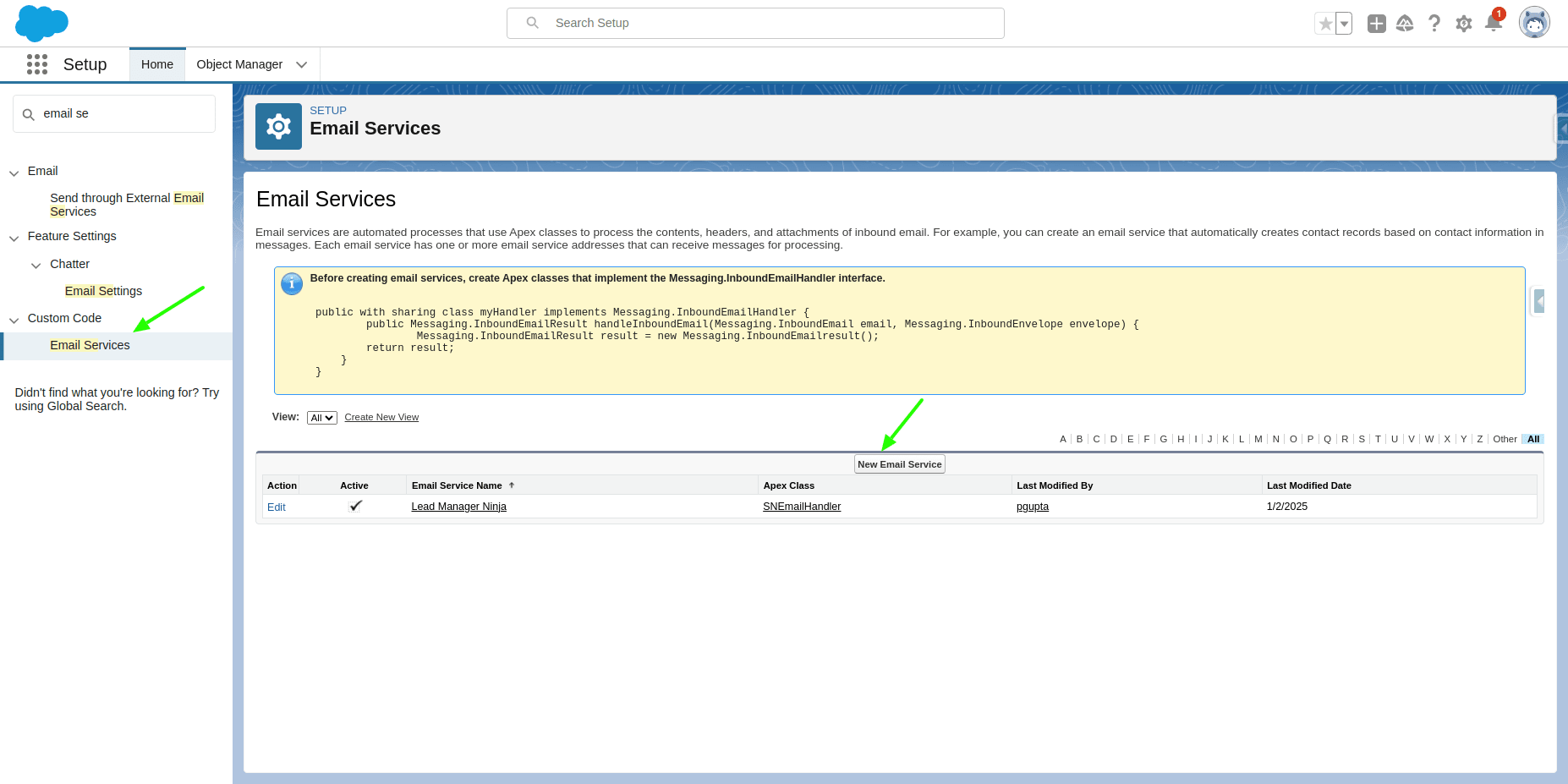
Task: Open Chatter Email Settings
Action: [103, 291]
